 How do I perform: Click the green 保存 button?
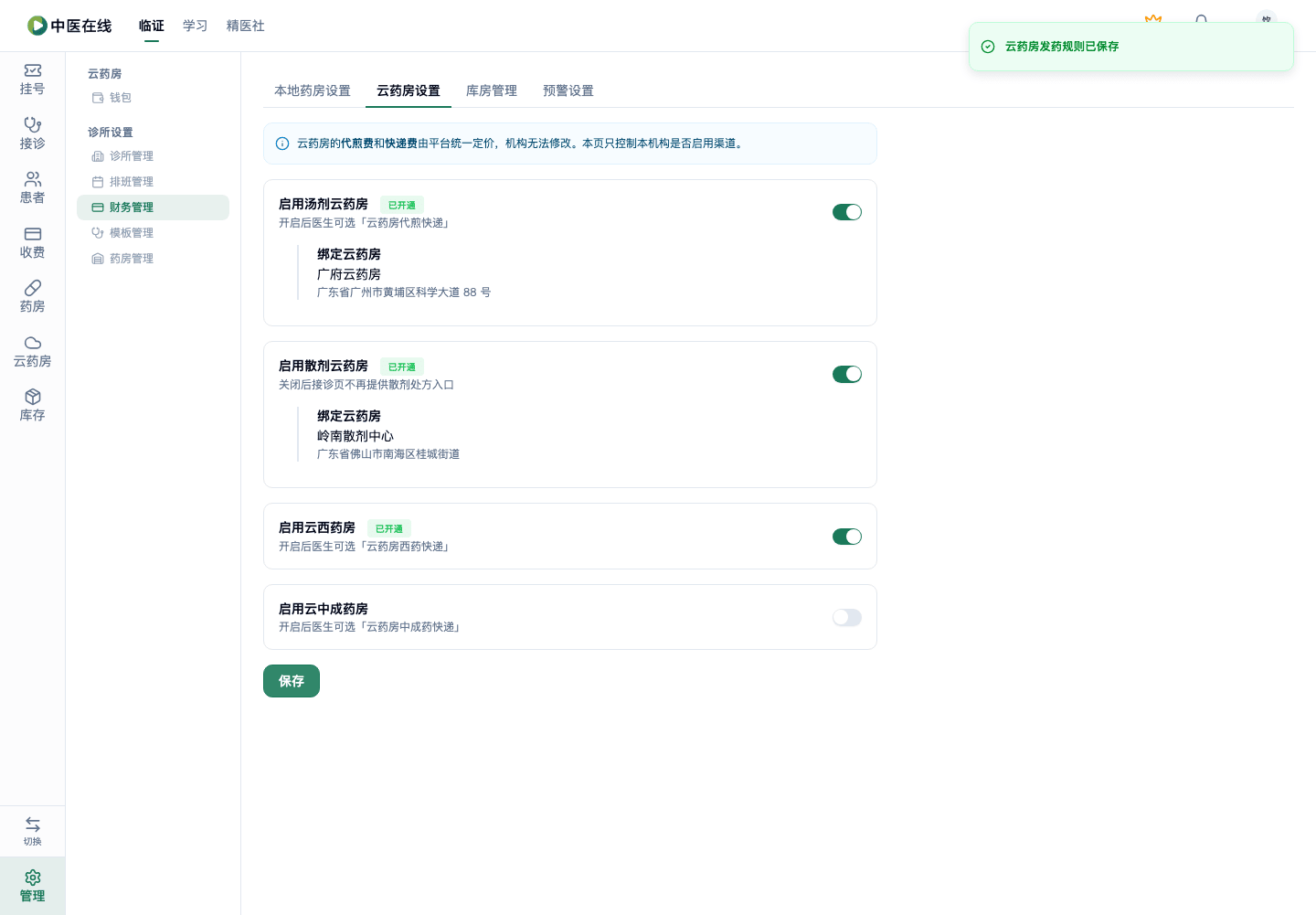click(x=292, y=681)
